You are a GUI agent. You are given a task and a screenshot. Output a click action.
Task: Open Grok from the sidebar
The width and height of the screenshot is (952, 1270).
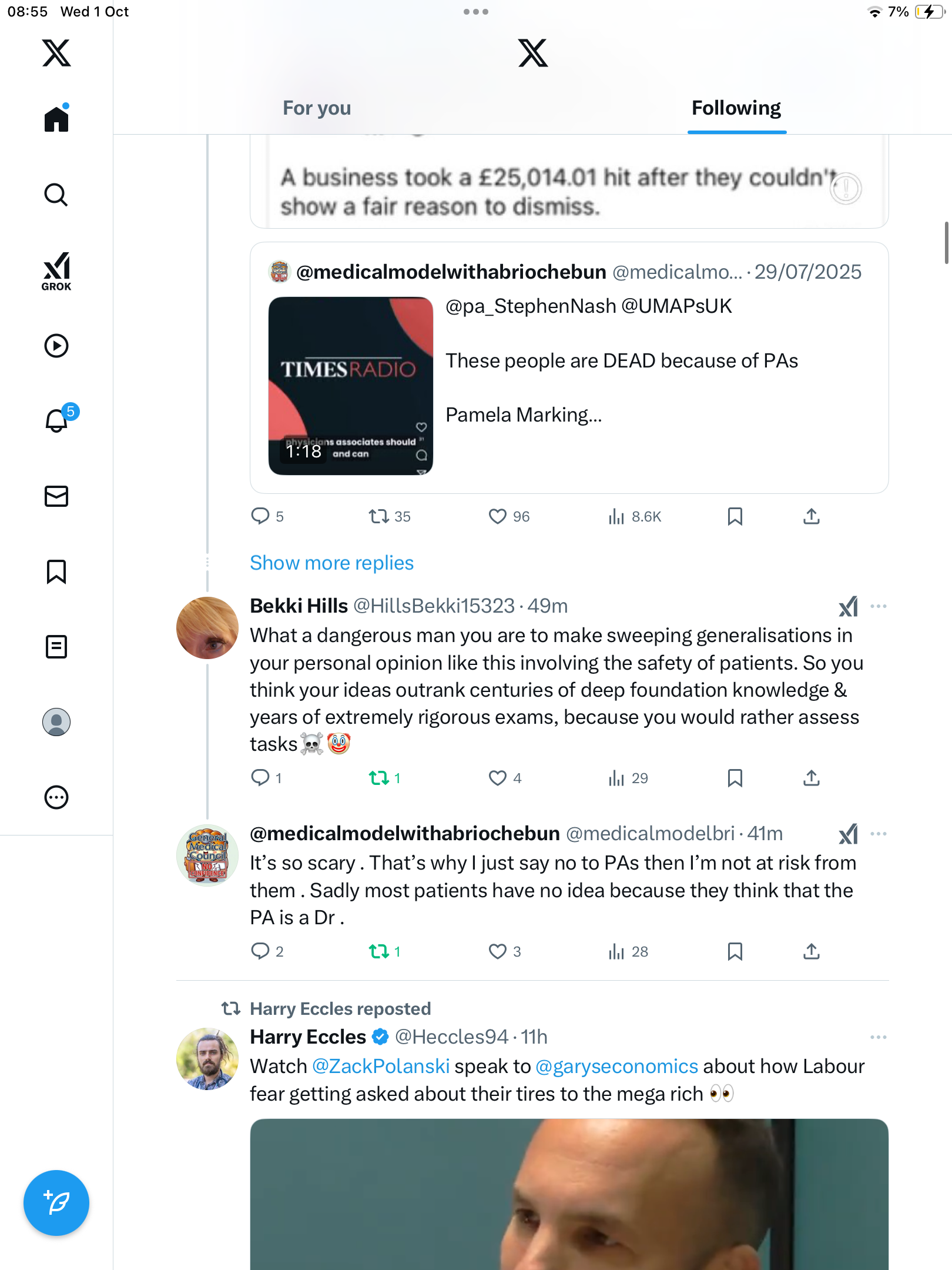pos(56,271)
